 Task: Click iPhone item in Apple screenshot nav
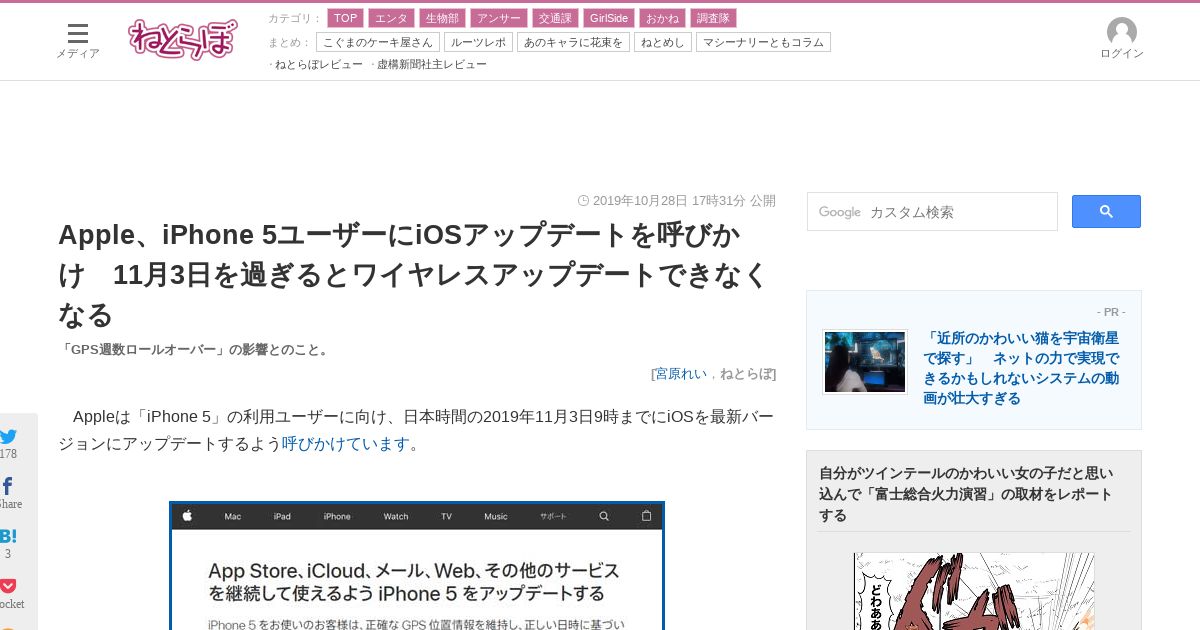click(x=337, y=517)
